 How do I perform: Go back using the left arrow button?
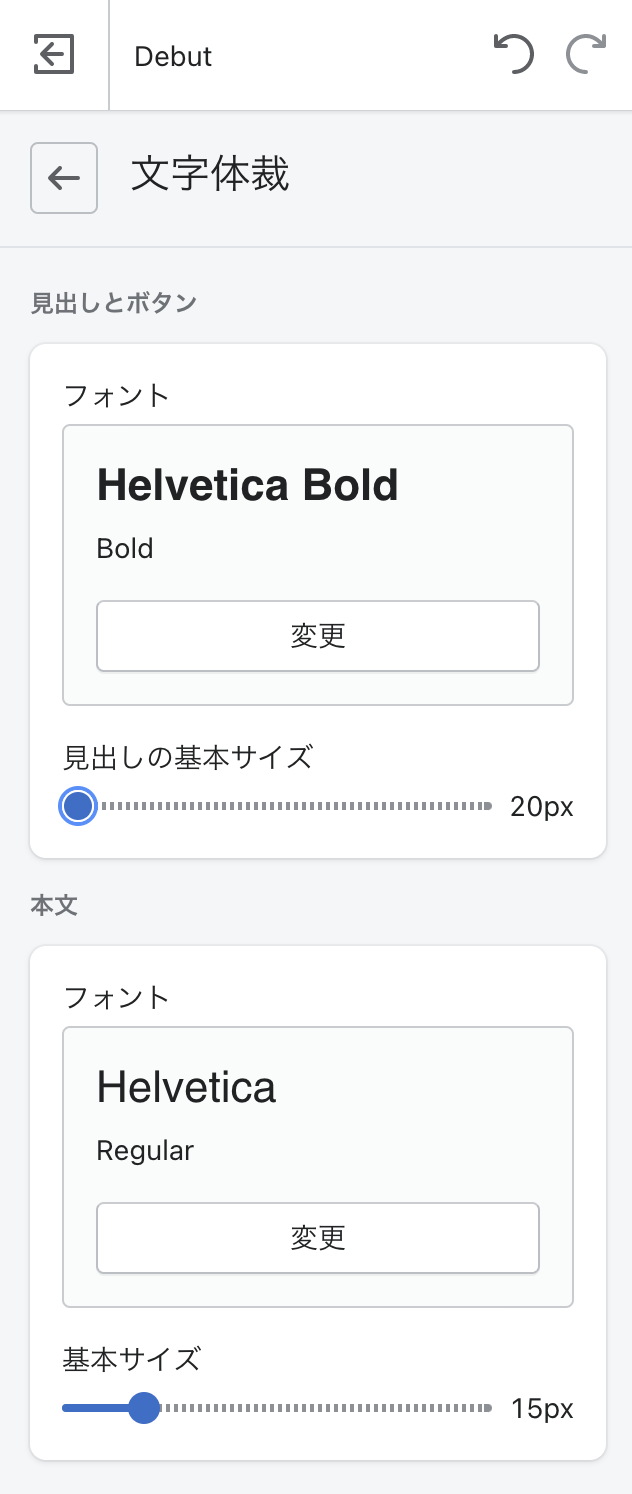point(64,179)
